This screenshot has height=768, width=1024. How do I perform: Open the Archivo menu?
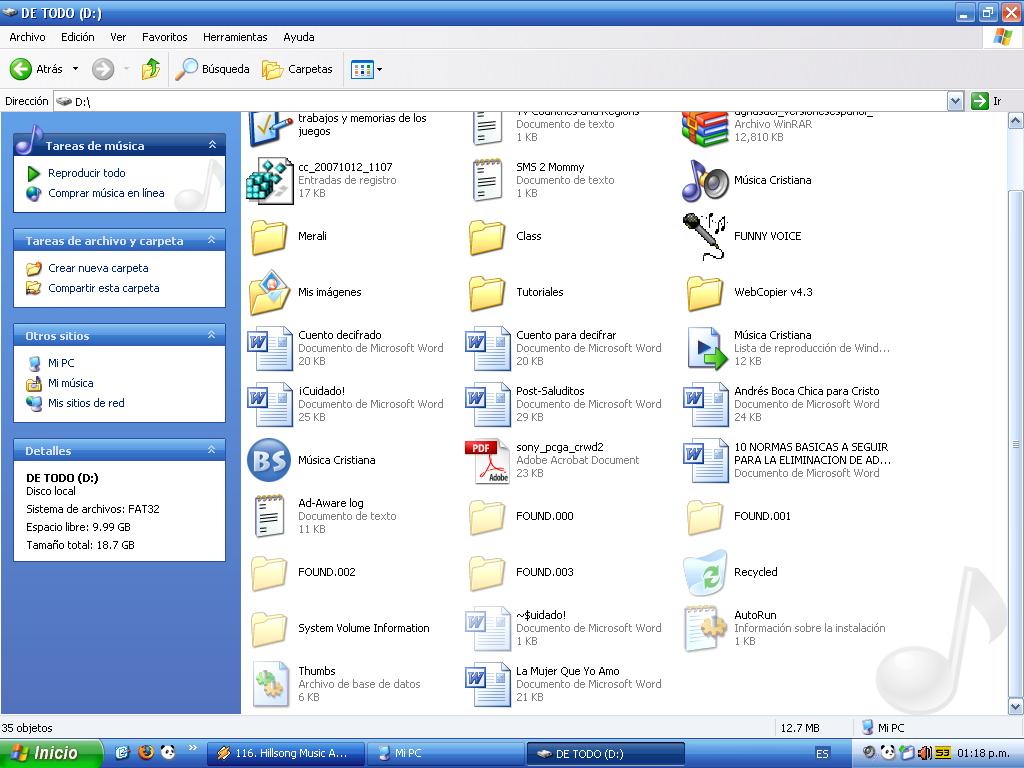(27, 37)
